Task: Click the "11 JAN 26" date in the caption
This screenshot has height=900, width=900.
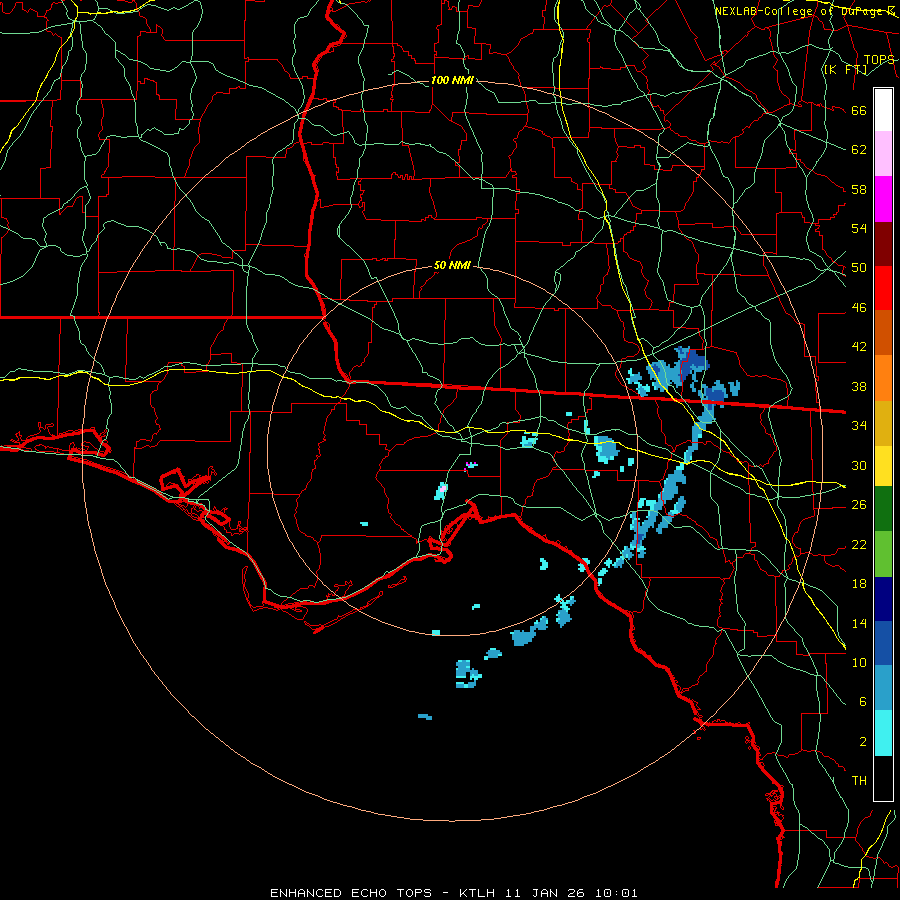Action: [544, 893]
